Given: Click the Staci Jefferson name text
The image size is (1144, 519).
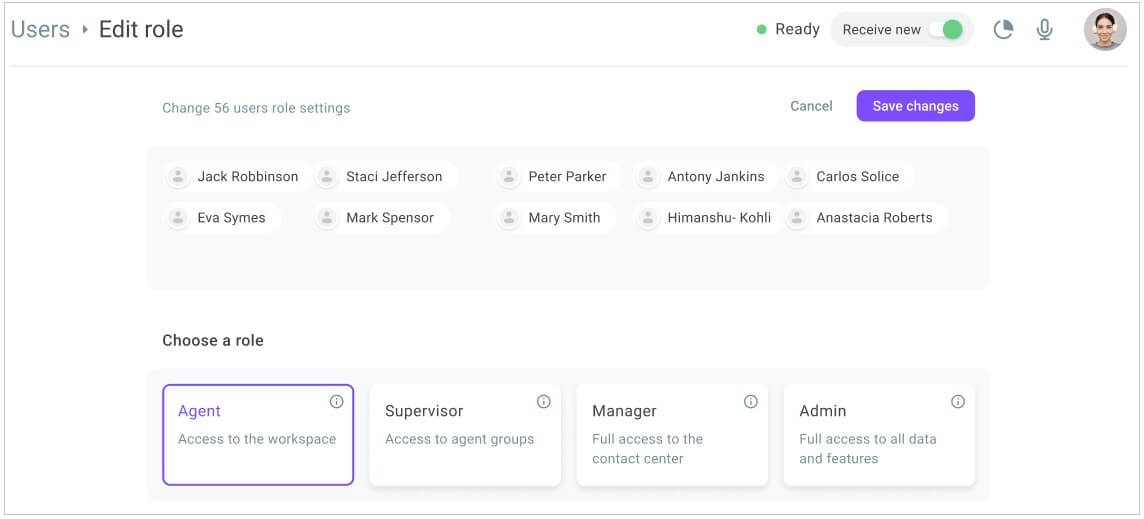Looking at the screenshot, I should tap(394, 177).
